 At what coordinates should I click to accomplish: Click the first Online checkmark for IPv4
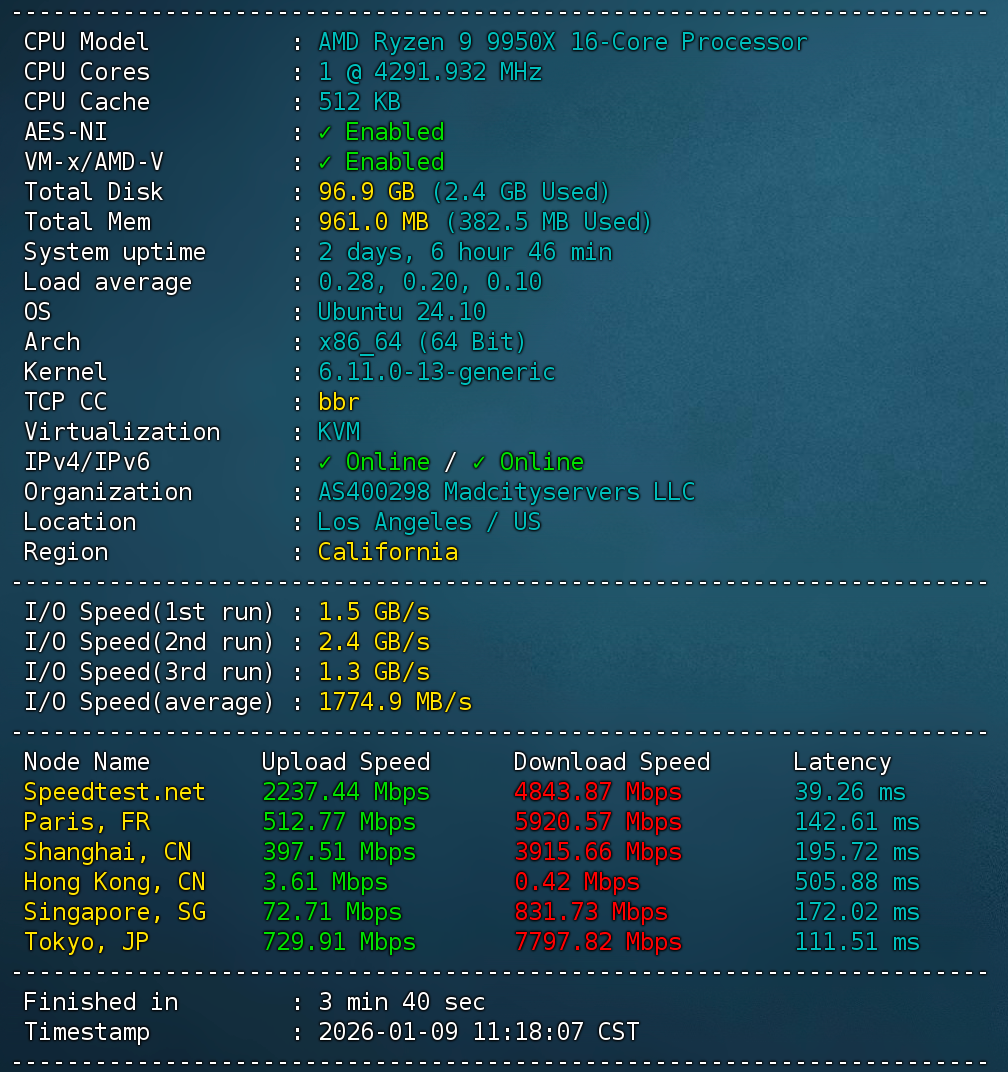coord(326,462)
